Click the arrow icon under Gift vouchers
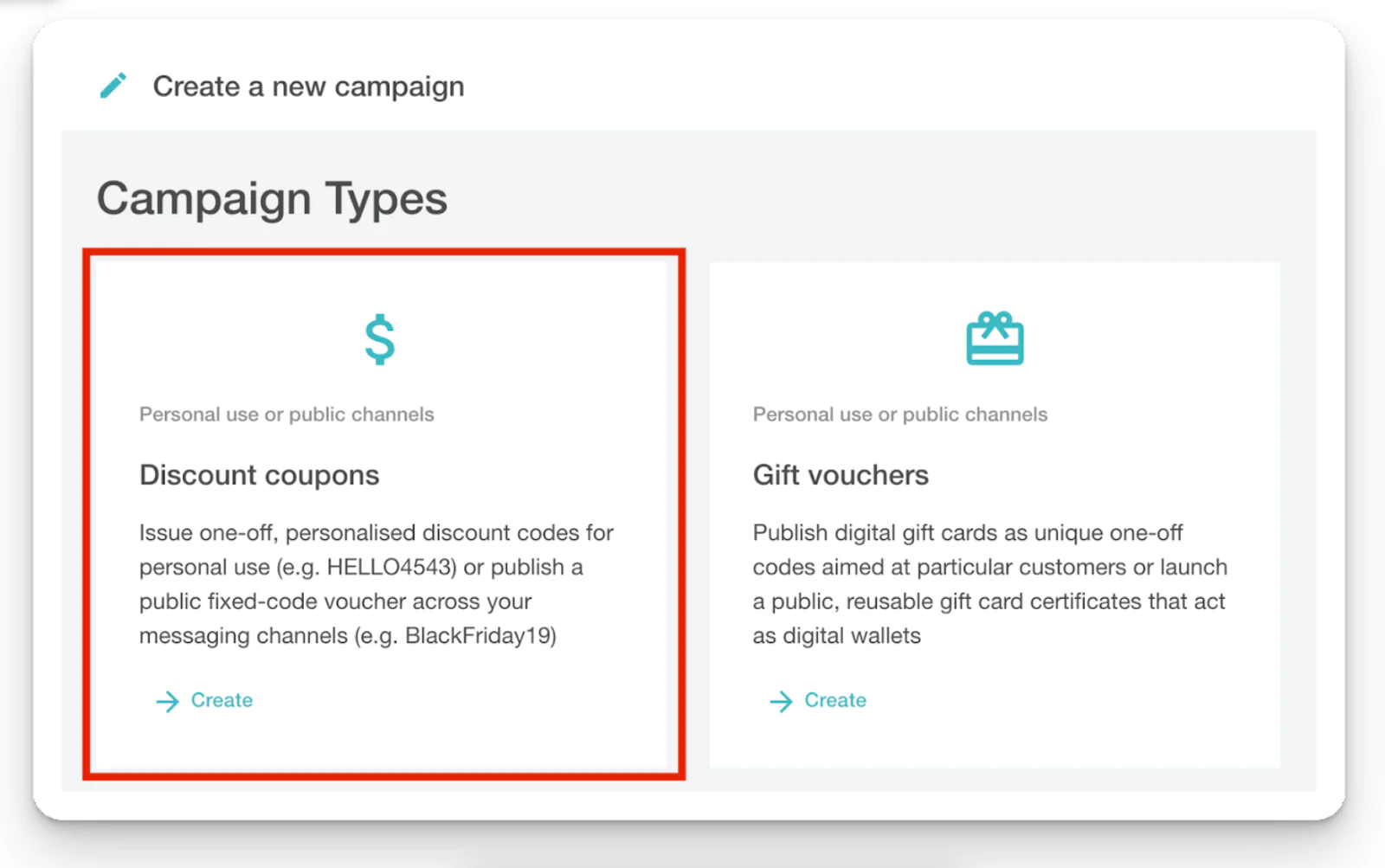Viewport: 1385px width, 868px height. (781, 701)
